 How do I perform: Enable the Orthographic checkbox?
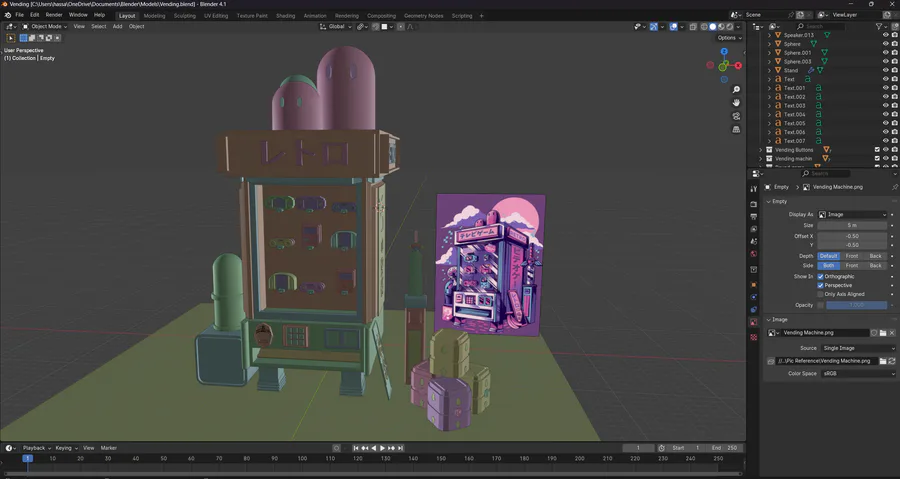(x=820, y=277)
